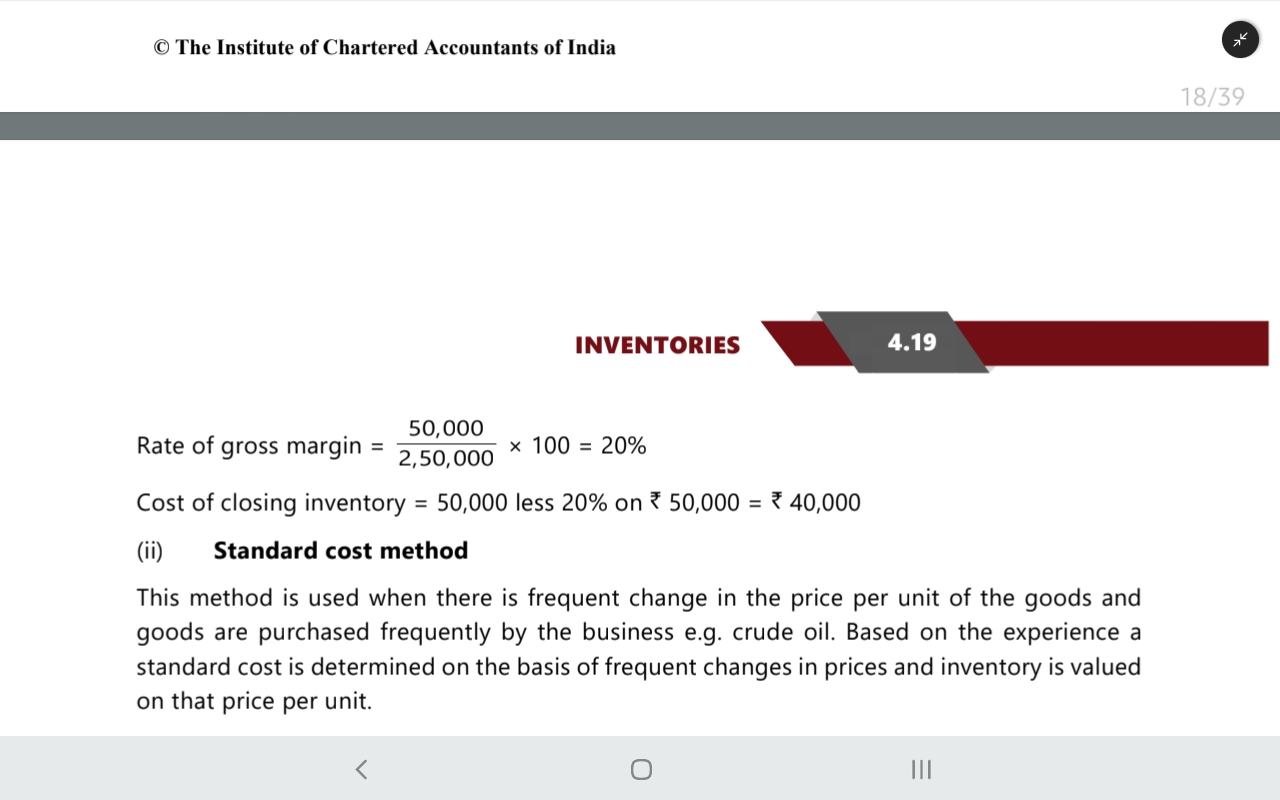1280x800 pixels.
Task: Tap the paragraph line ending with is valued
Action: (638, 667)
